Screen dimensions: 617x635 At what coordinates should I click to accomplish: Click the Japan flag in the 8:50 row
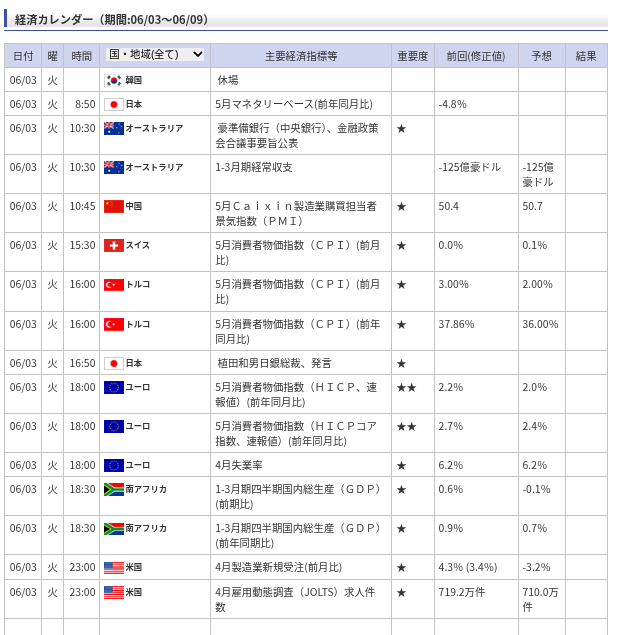coord(114,104)
